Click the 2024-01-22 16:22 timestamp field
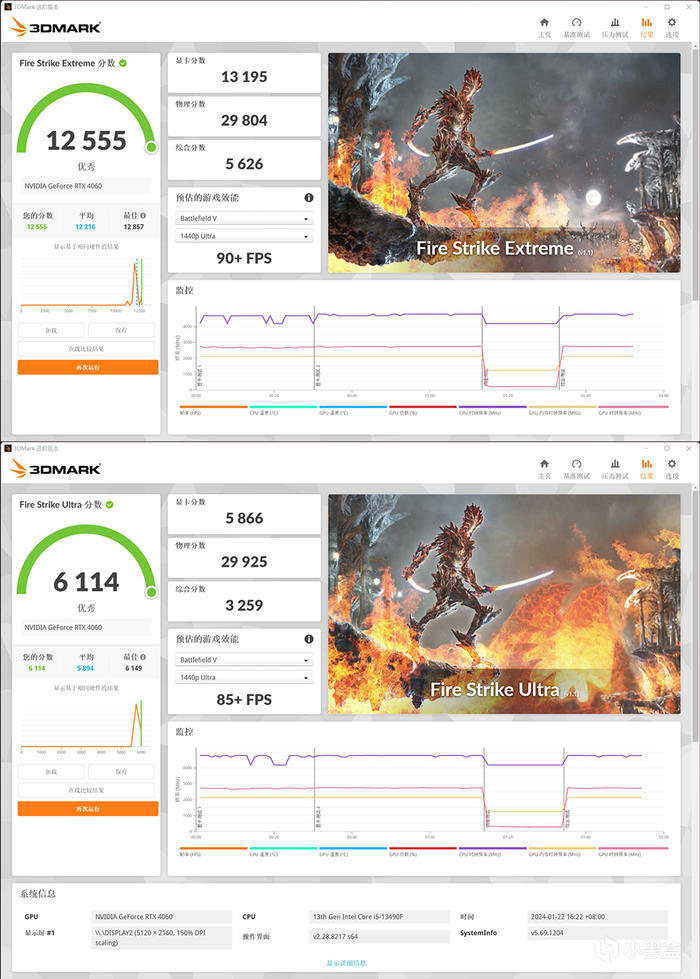The image size is (700, 979). click(598, 917)
